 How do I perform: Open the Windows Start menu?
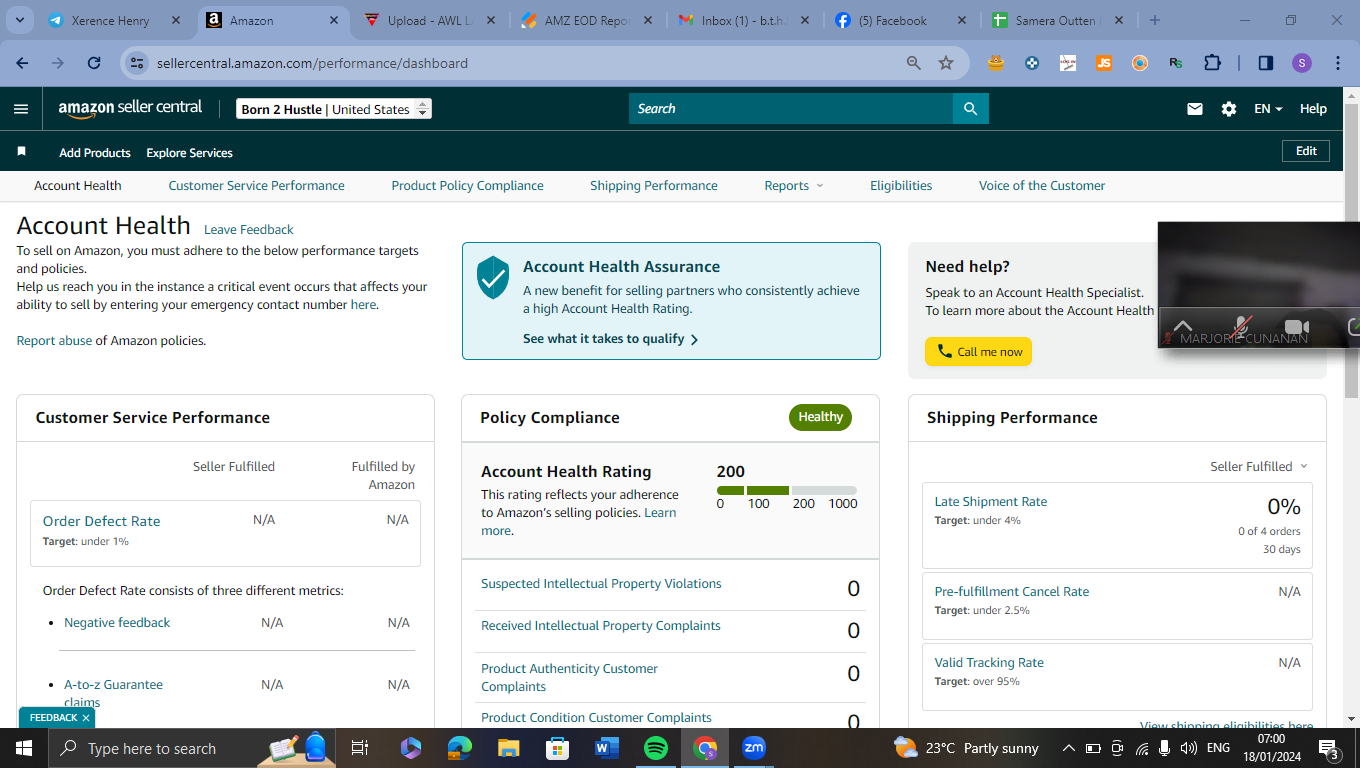tap(23, 748)
